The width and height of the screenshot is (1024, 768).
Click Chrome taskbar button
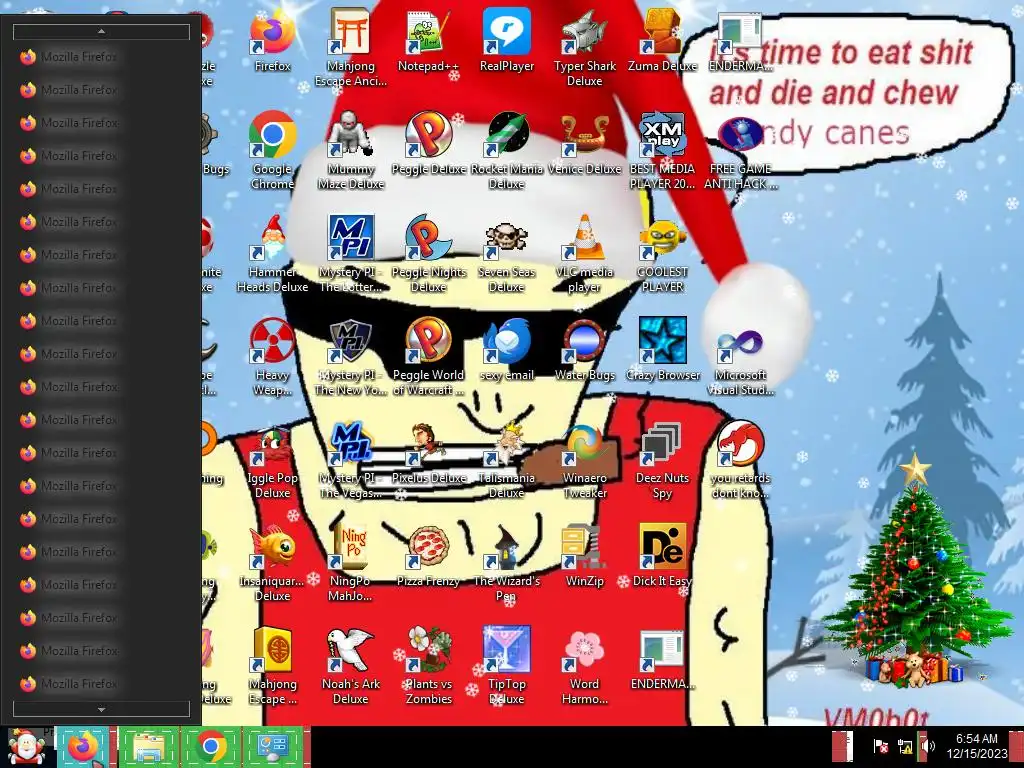pyautogui.click(x=210, y=747)
